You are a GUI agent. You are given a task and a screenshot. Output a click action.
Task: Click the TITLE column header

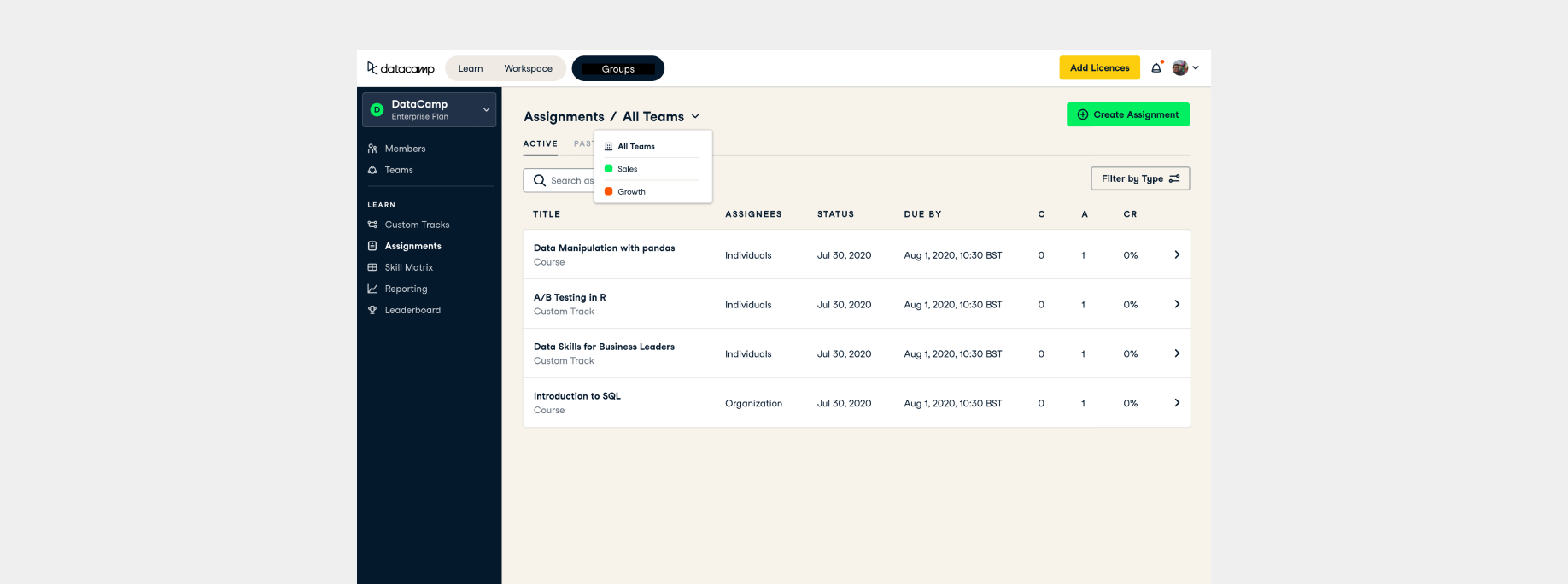(547, 214)
